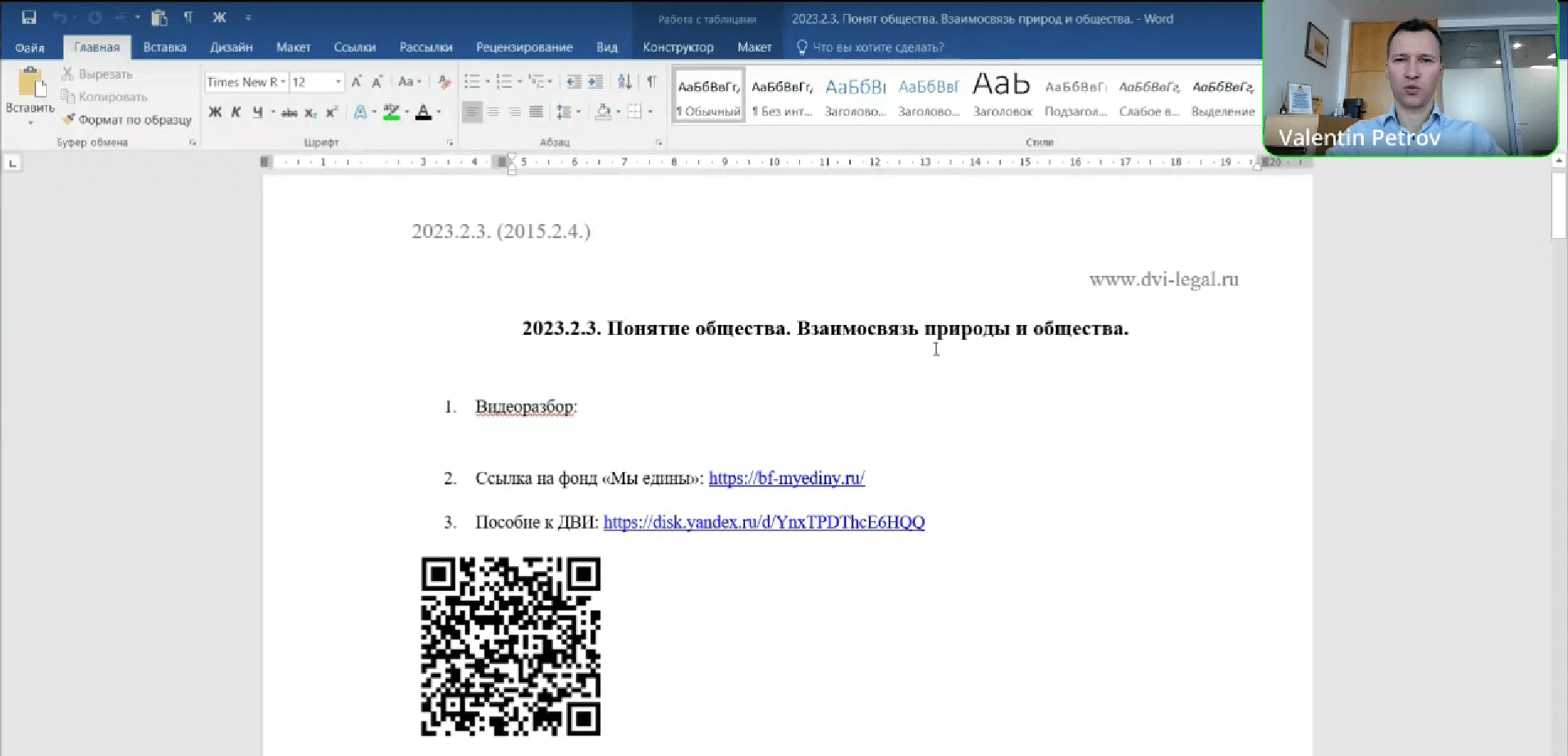Click the Undo arrow in Quick Access toolbar
Screen dimensions: 1568x756
click(x=59, y=17)
